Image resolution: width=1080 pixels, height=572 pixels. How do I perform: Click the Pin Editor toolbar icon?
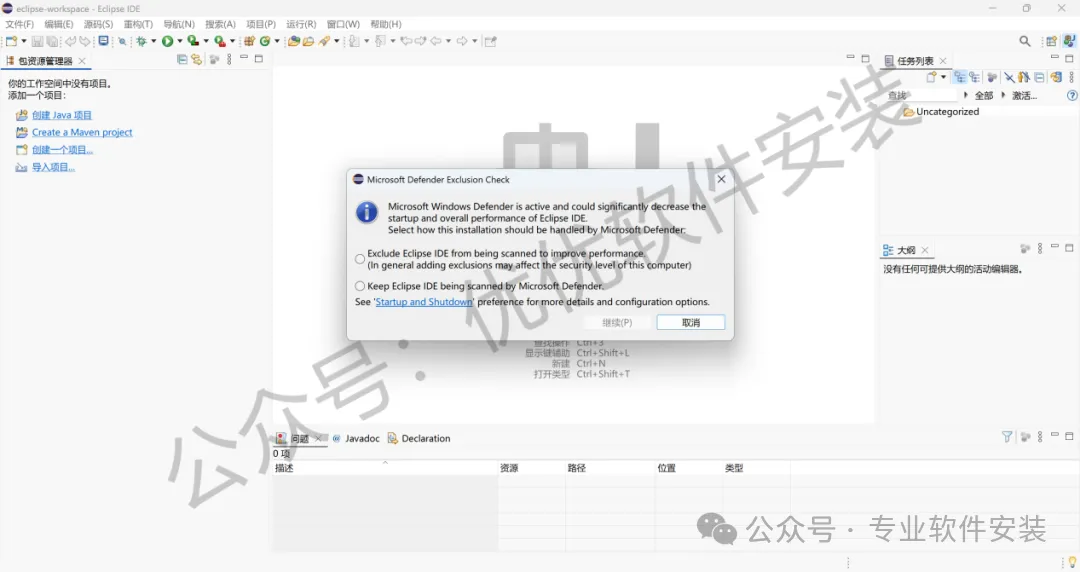coord(490,41)
